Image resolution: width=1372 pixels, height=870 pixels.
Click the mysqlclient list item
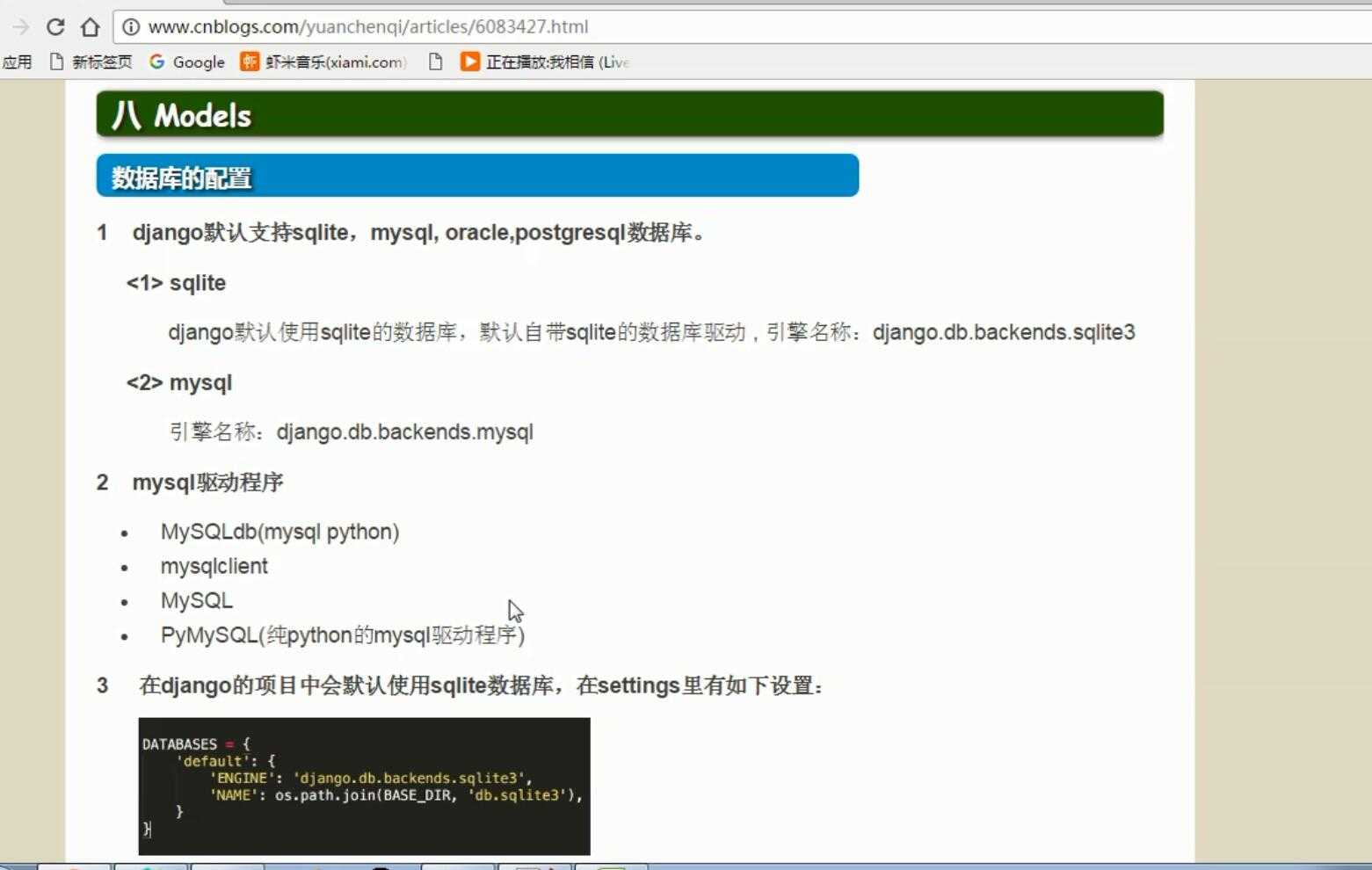pyautogui.click(x=214, y=567)
